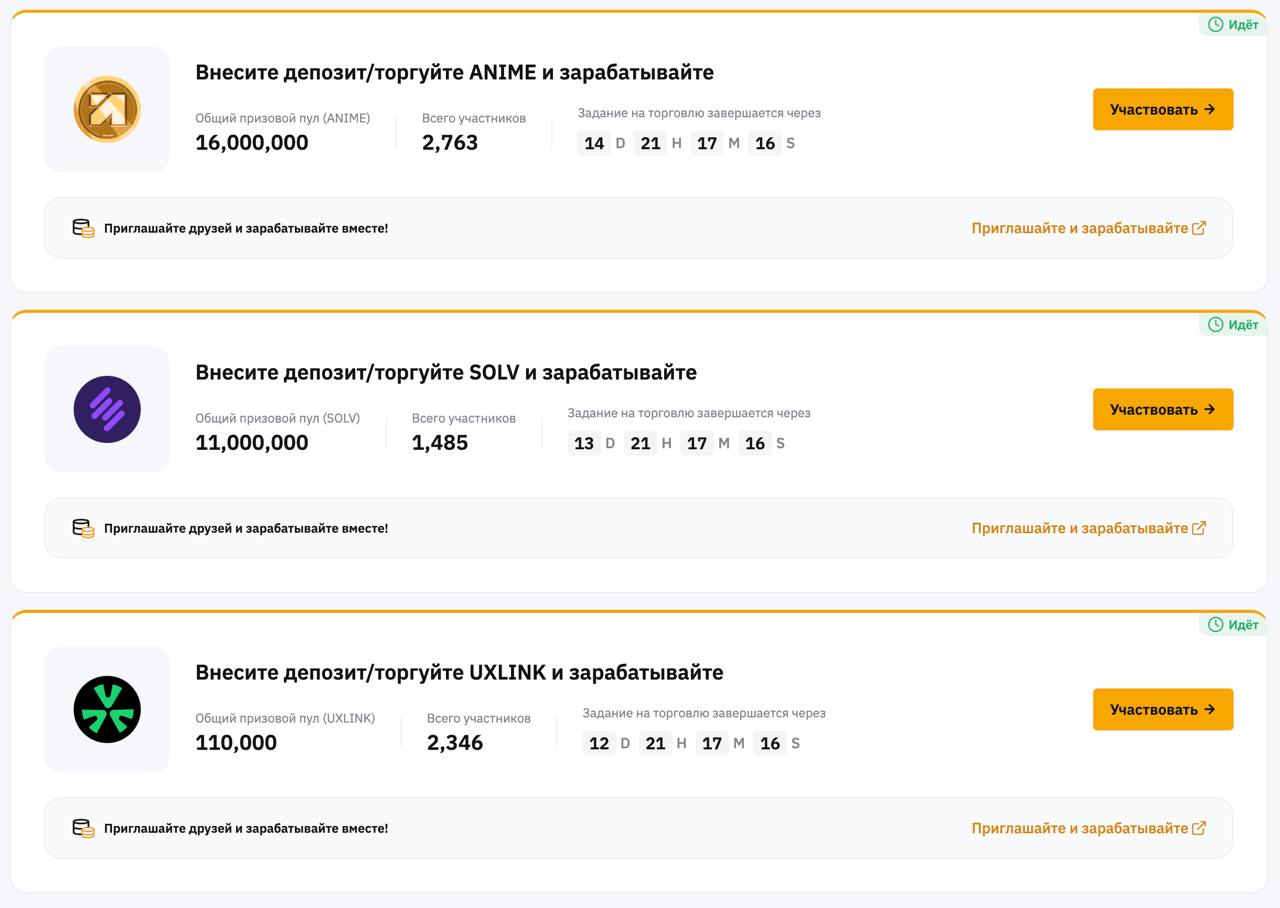Click Идёт status badge on SOLV card
The height and width of the screenshot is (908, 1280).
[x=1233, y=324]
